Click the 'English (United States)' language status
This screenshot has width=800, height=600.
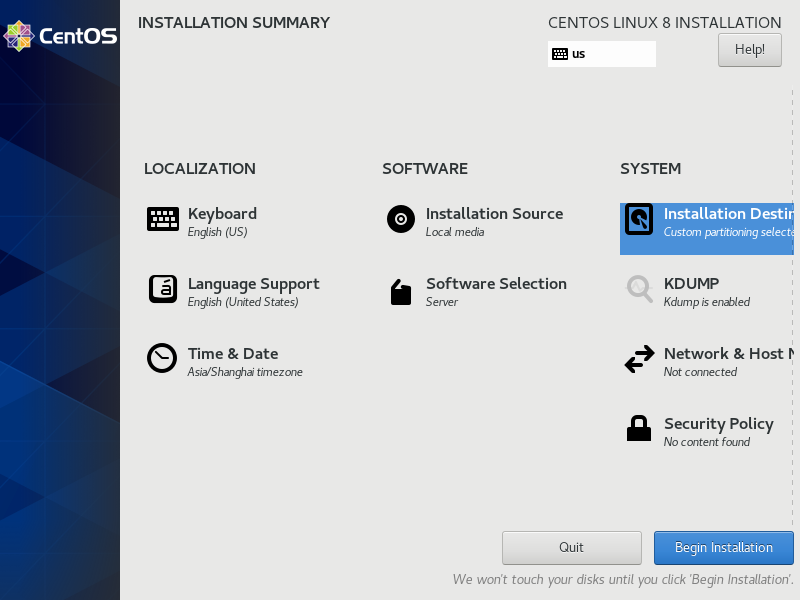tap(243, 302)
